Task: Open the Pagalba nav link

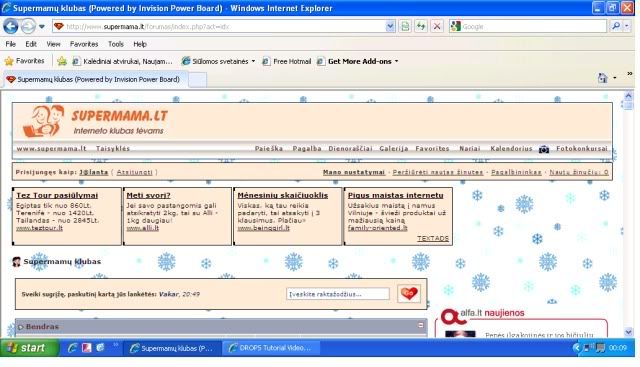Action: click(x=307, y=149)
